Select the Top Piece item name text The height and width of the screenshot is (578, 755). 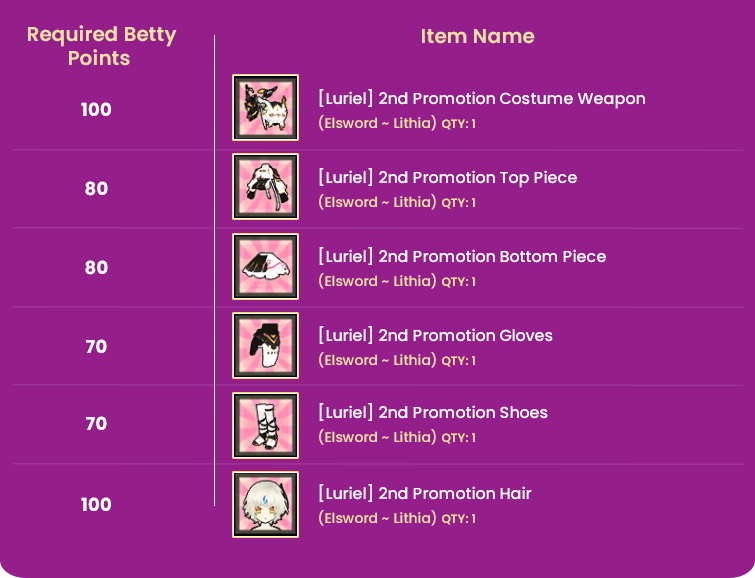click(x=447, y=178)
